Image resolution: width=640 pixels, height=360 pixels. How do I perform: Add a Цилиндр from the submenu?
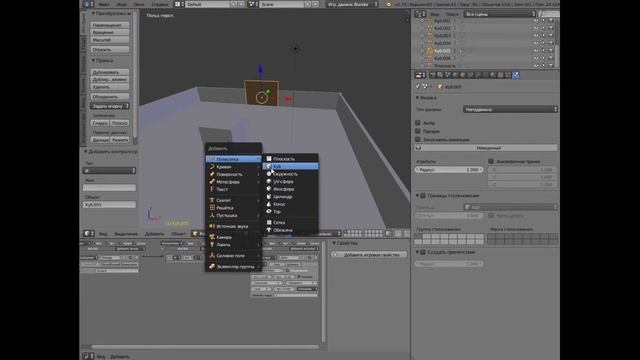point(290,197)
